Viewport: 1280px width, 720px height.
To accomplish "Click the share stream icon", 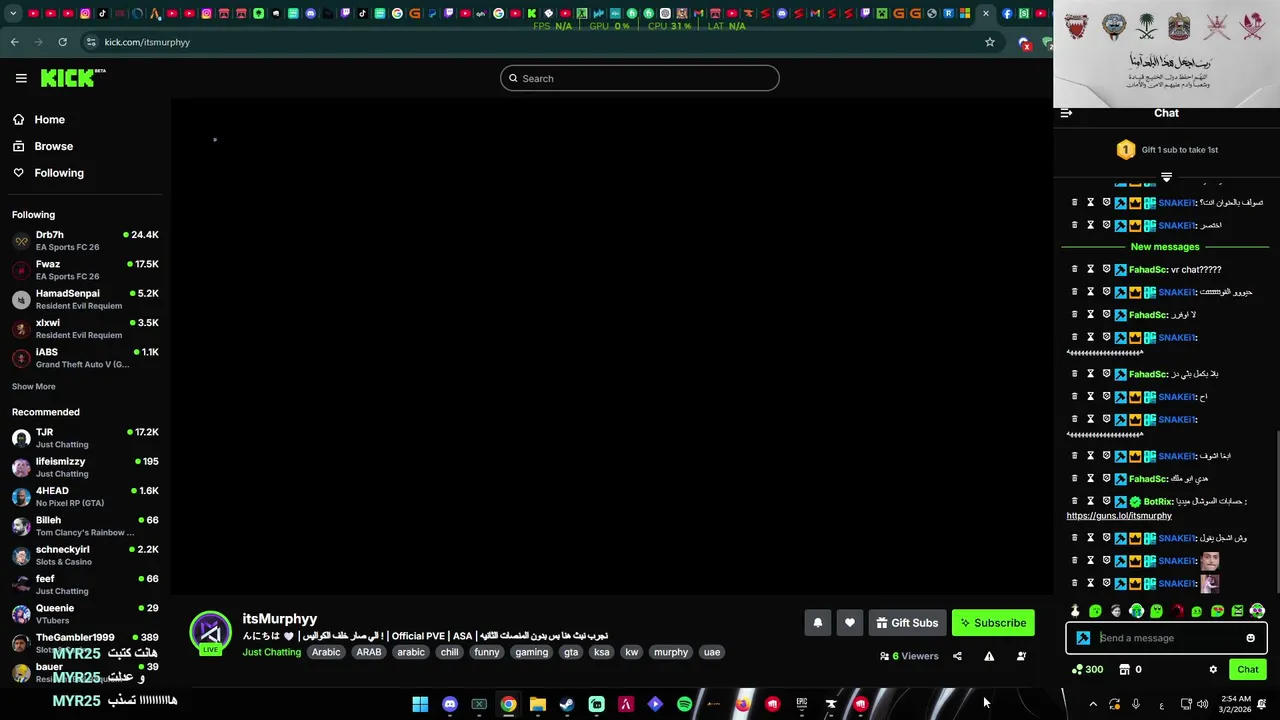I will 957,656.
